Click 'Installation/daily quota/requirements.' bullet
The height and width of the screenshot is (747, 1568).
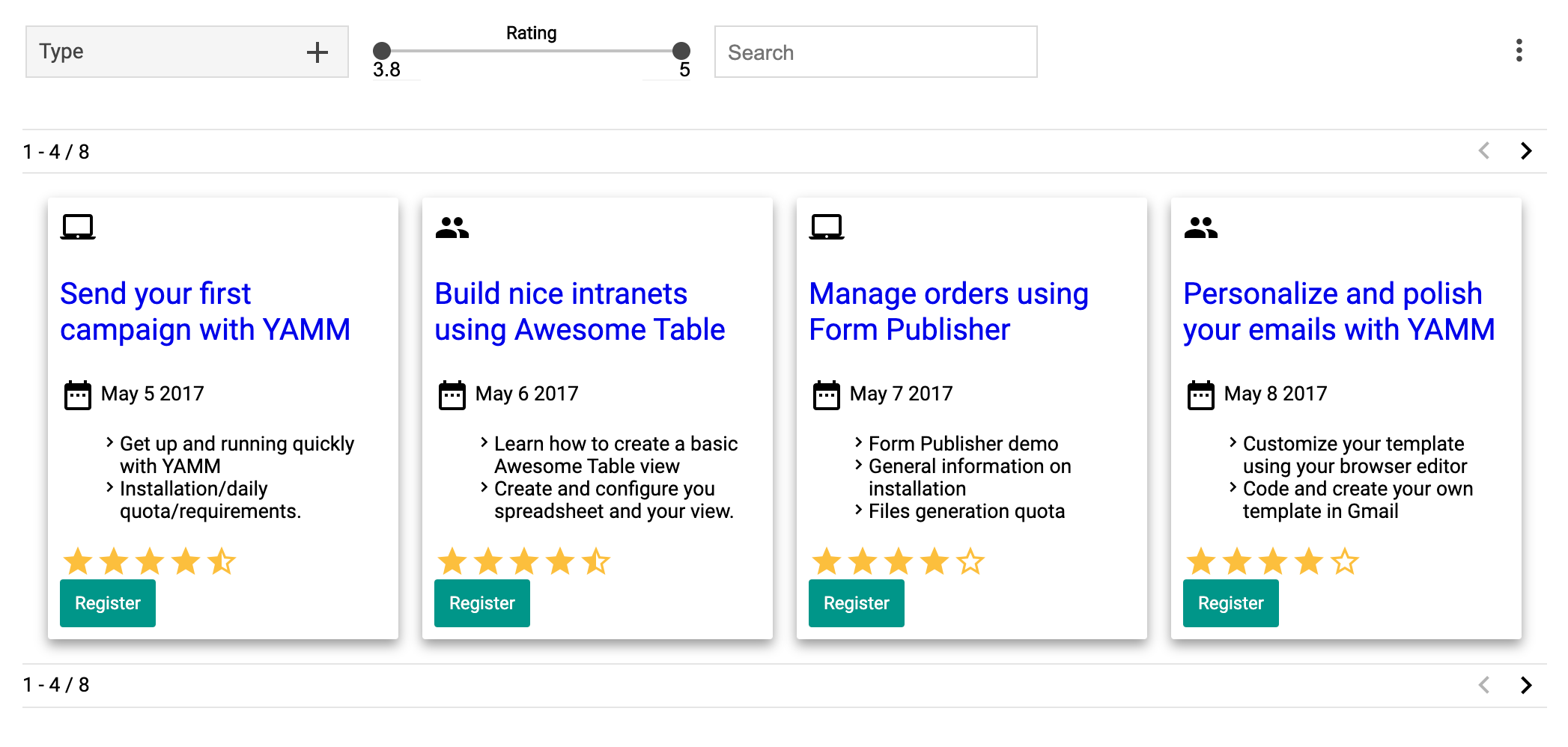click(210, 500)
